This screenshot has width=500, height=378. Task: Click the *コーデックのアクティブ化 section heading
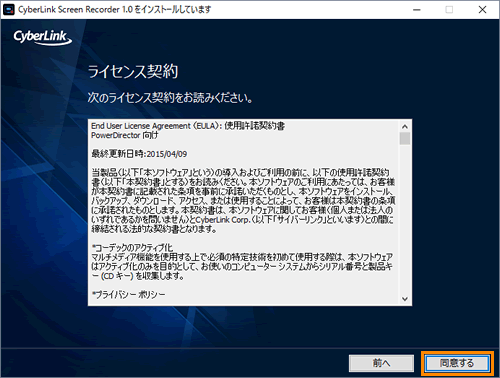132,248
